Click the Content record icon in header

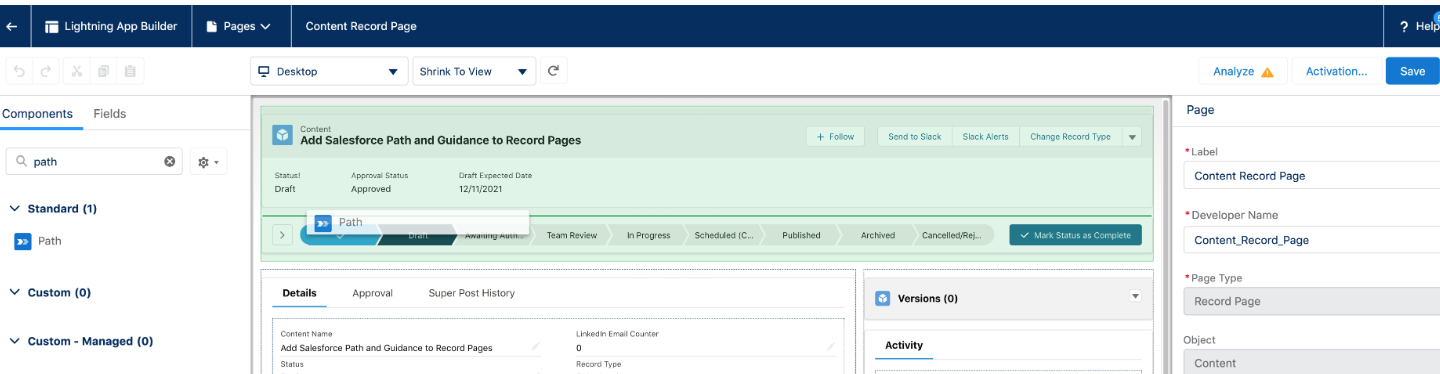tap(283, 135)
